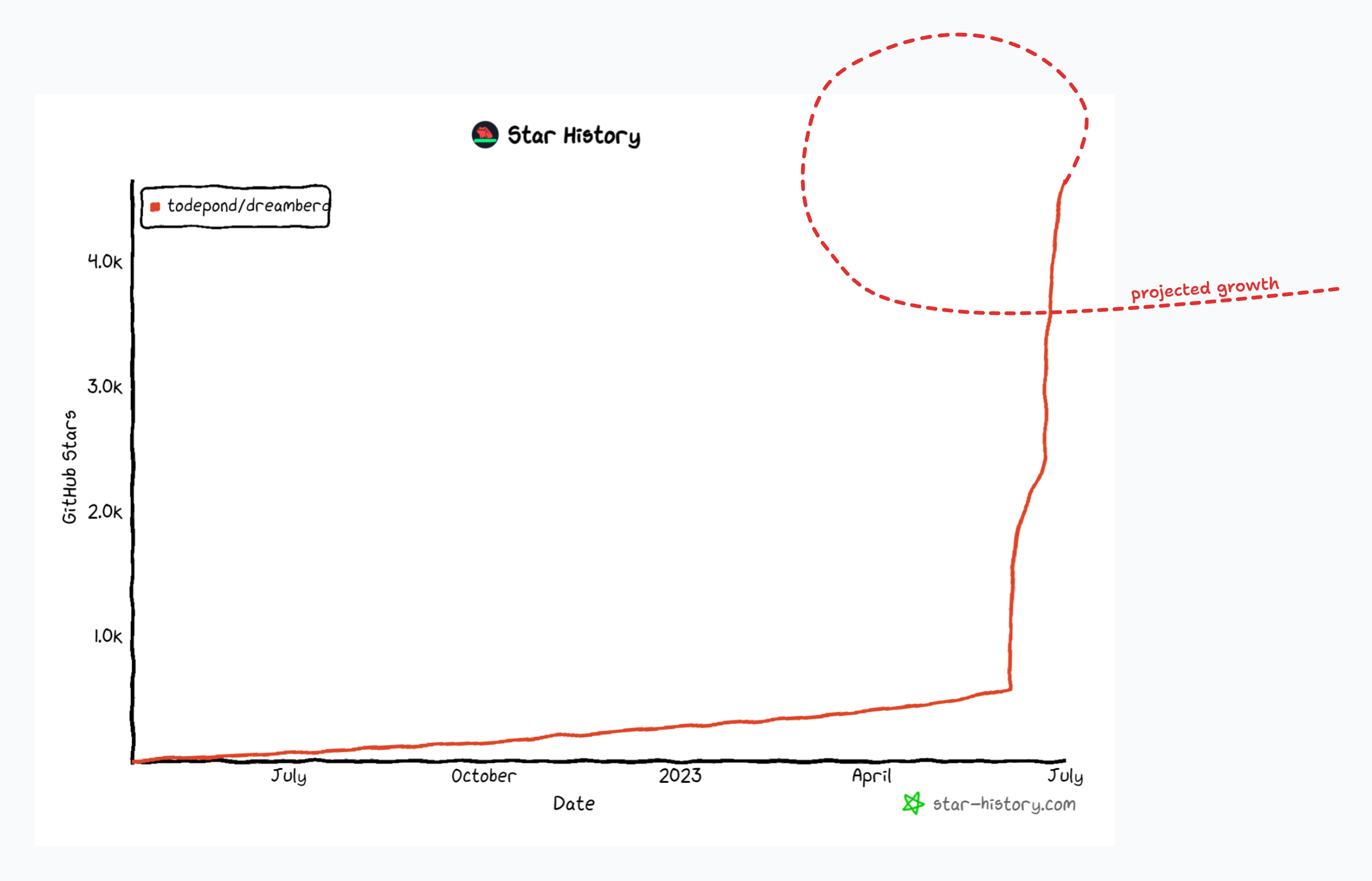Click the October x-axis label

pyautogui.click(x=484, y=776)
